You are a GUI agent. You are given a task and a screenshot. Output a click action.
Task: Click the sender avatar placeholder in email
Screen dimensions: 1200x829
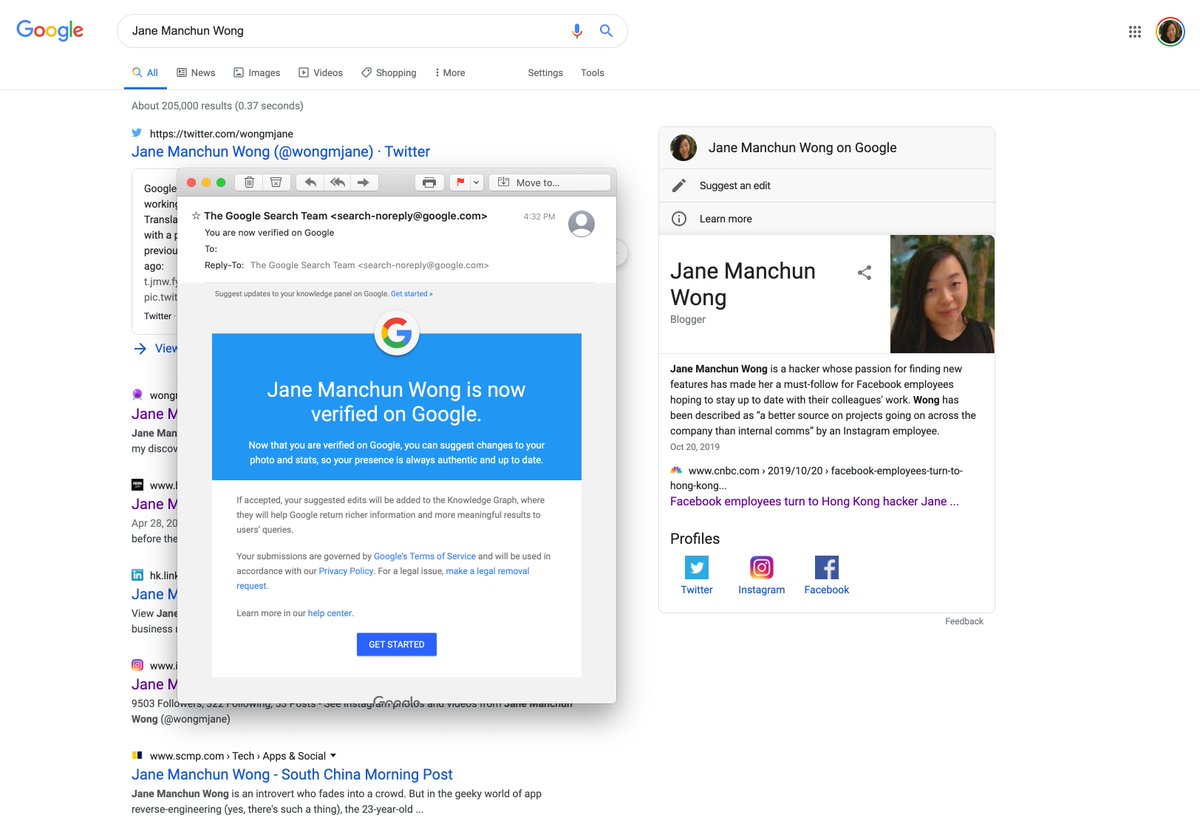tap(581, 224)
